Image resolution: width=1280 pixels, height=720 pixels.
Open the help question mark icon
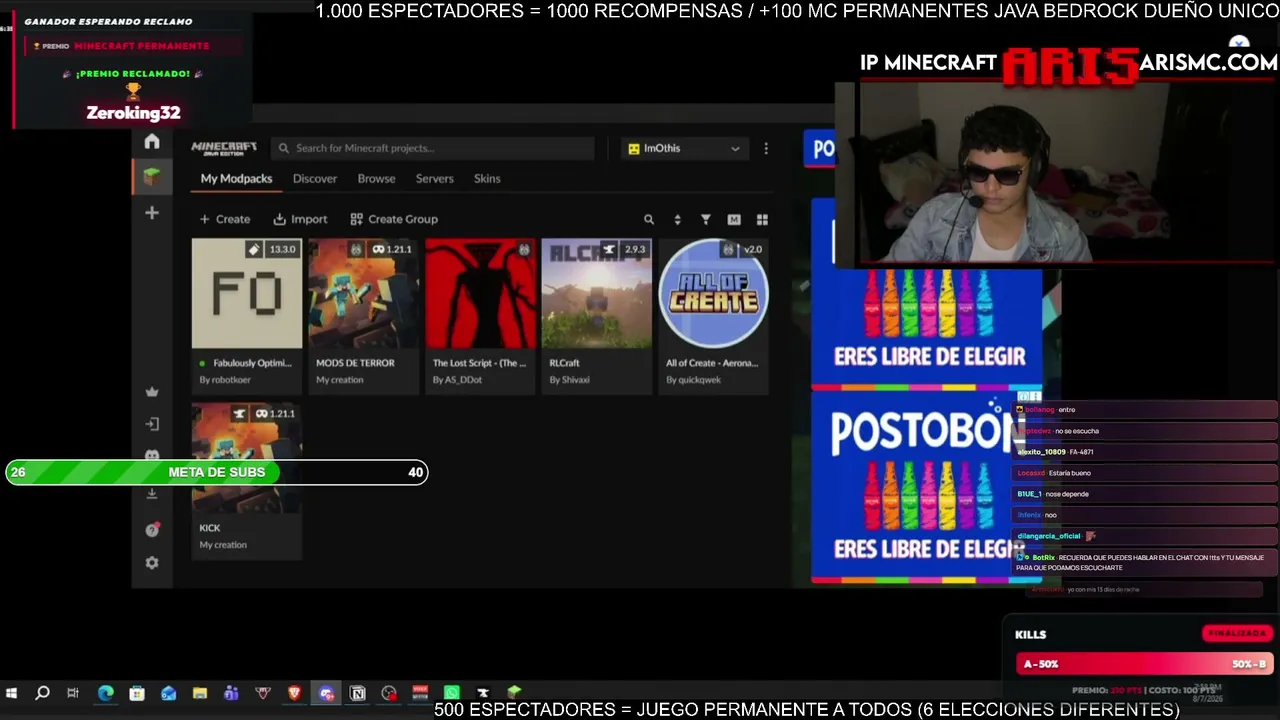coord(152,530)
